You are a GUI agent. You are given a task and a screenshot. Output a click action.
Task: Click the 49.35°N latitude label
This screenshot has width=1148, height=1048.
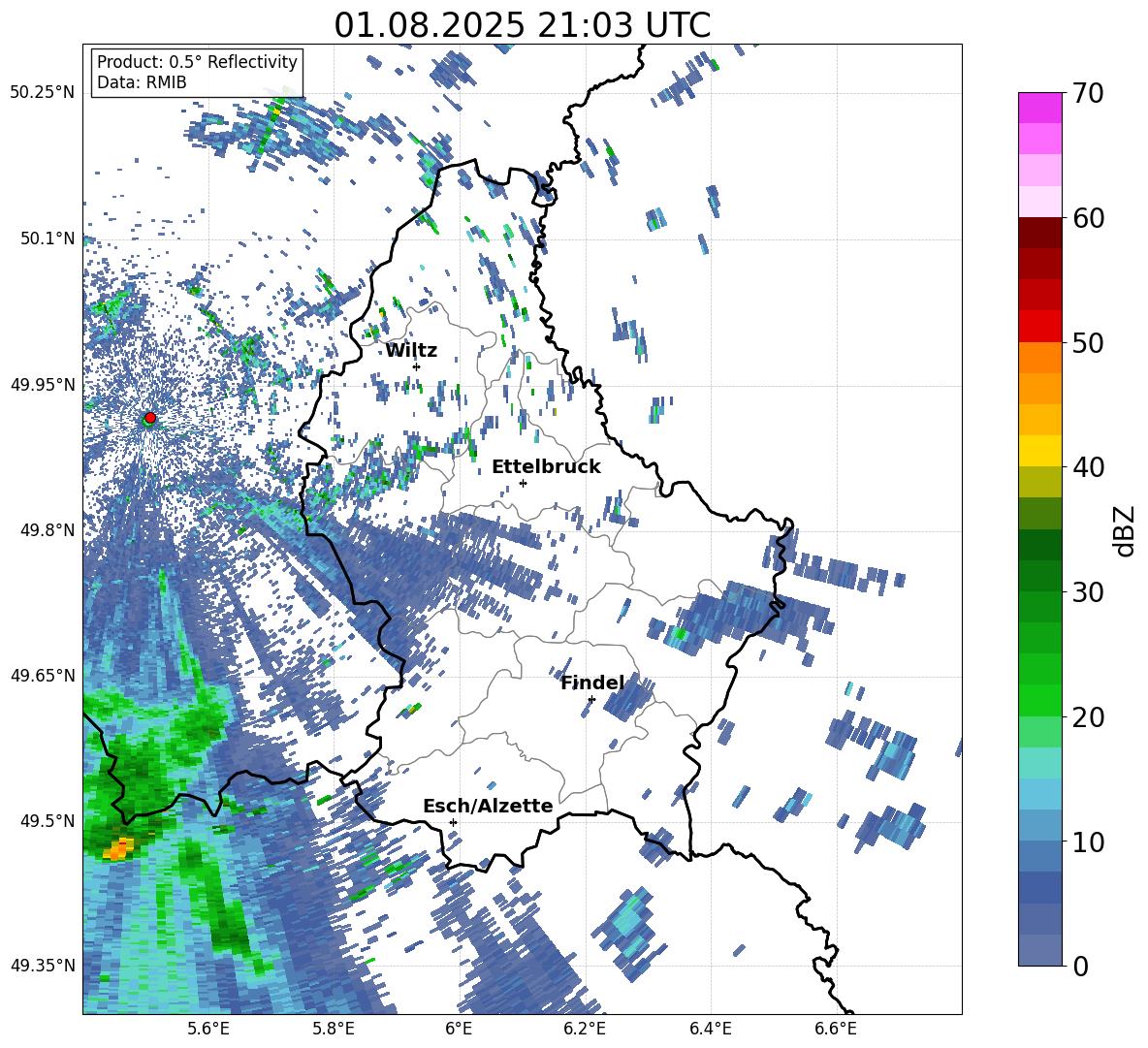(43, 966)
